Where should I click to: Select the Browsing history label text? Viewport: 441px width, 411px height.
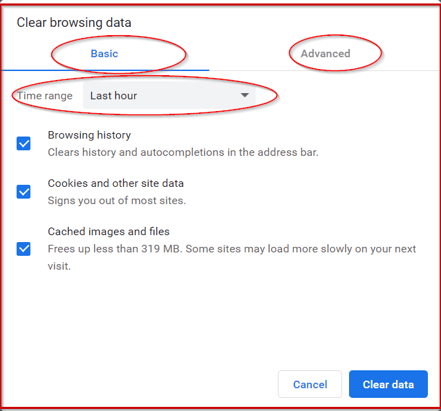pos(89,135)
